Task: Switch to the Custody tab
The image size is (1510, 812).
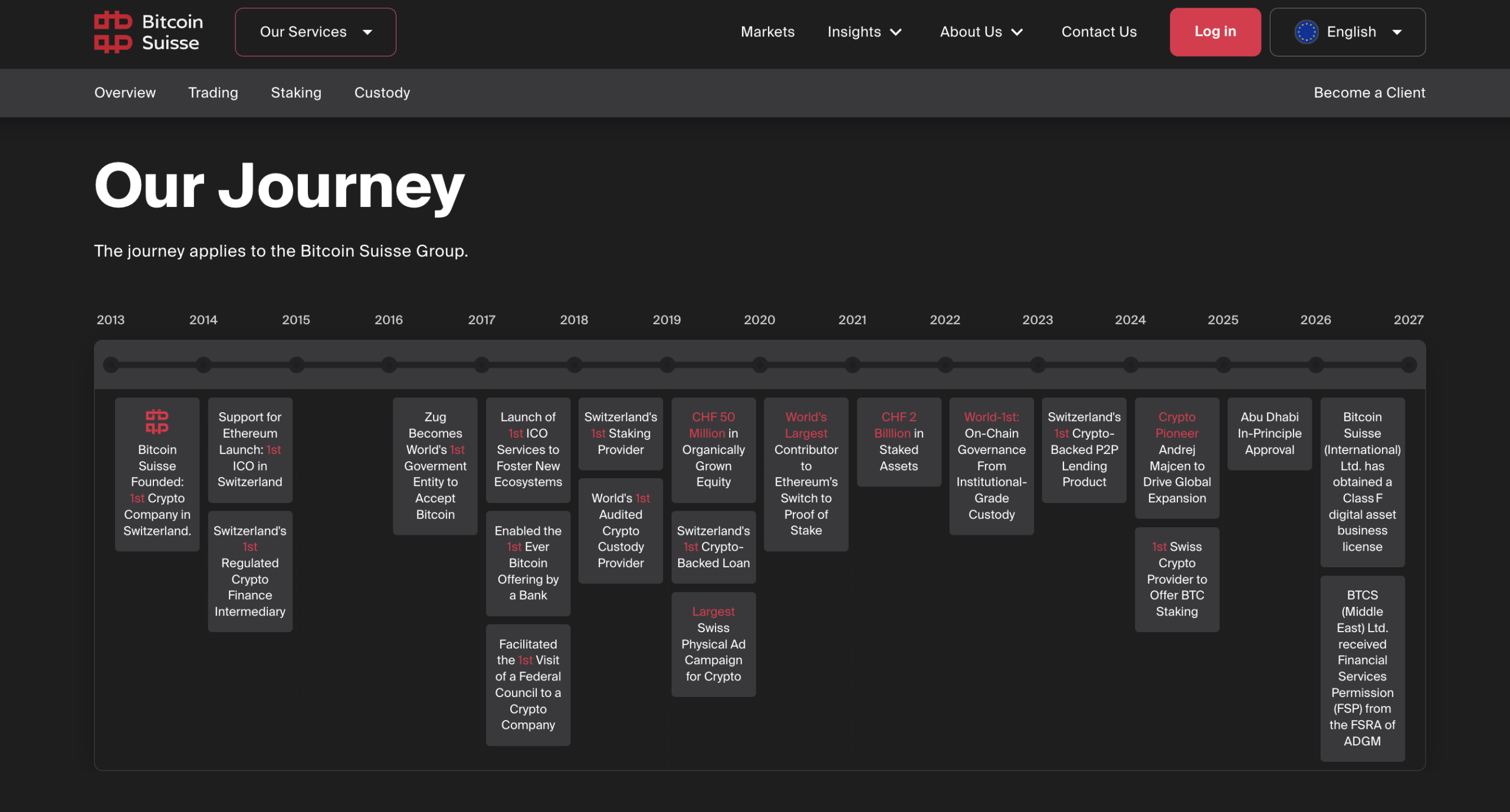Action: click(x=382, y=93)
